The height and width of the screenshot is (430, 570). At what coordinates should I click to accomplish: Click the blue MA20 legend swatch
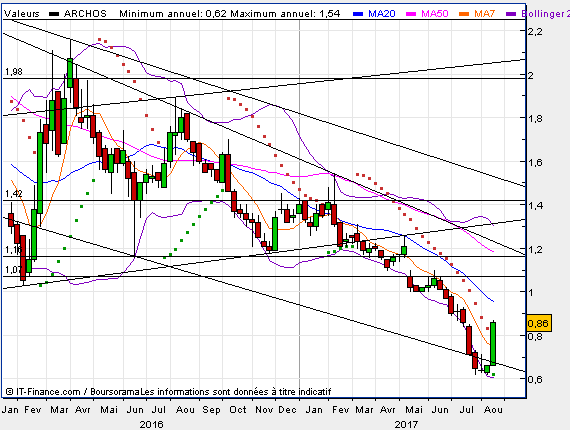[x=358, y=14]
